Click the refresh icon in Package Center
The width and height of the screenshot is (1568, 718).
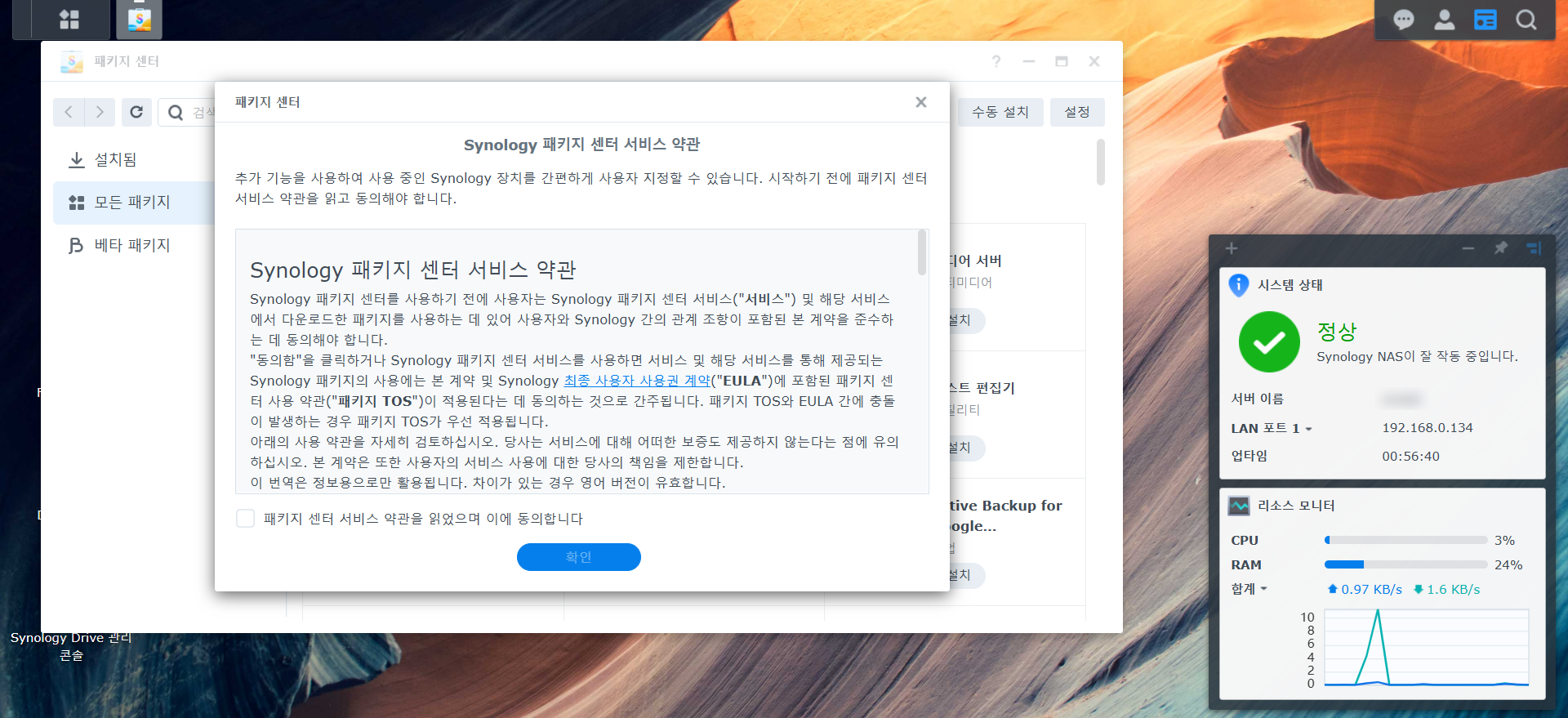pyautogui.click(x=136, y=112)
